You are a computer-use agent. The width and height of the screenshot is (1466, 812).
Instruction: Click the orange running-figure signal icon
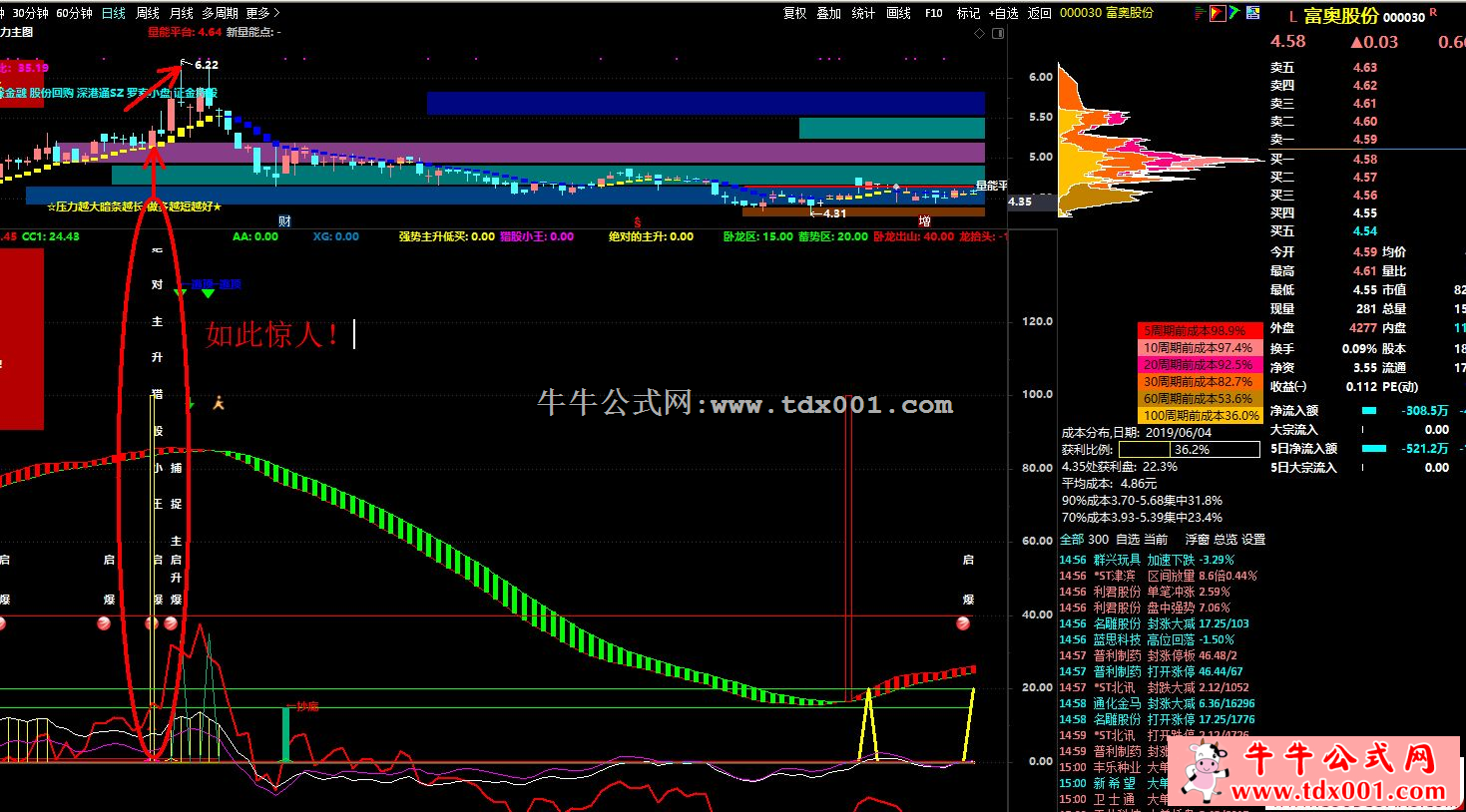coord(219,402)
